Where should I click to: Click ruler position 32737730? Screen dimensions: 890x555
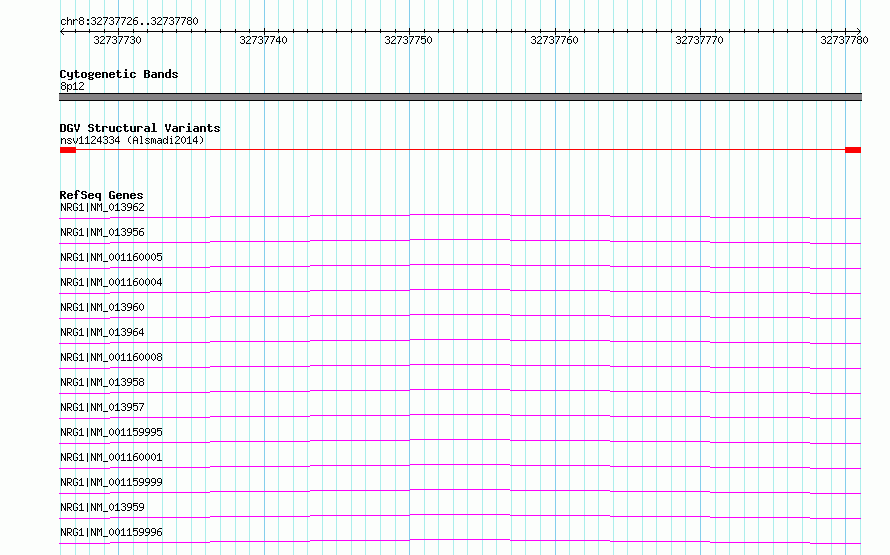click(x=117, y=40)
